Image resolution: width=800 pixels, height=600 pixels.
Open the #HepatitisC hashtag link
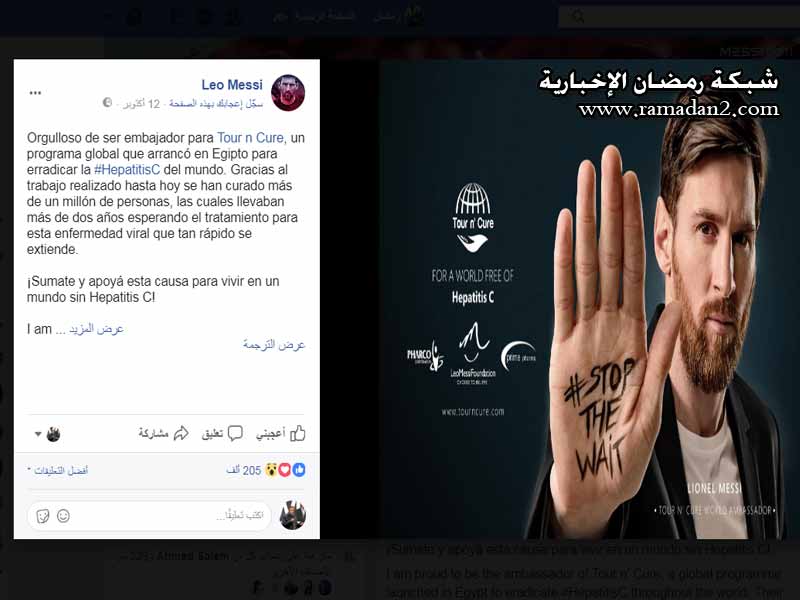click(x=127, y=169)
